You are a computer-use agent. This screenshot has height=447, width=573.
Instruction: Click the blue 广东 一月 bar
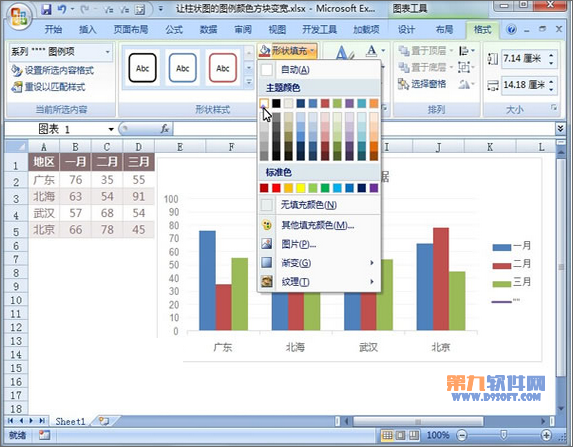pyautogui.click(x=207, y=280)
